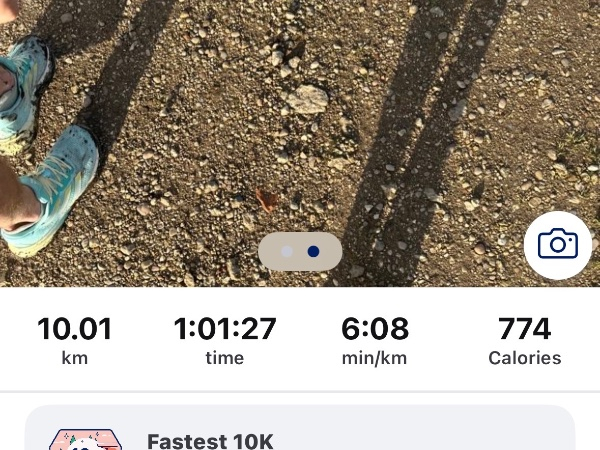Screen dimensions: 600x450
Task: Click the Fastest 10K title text
Action: pos(210,442)
